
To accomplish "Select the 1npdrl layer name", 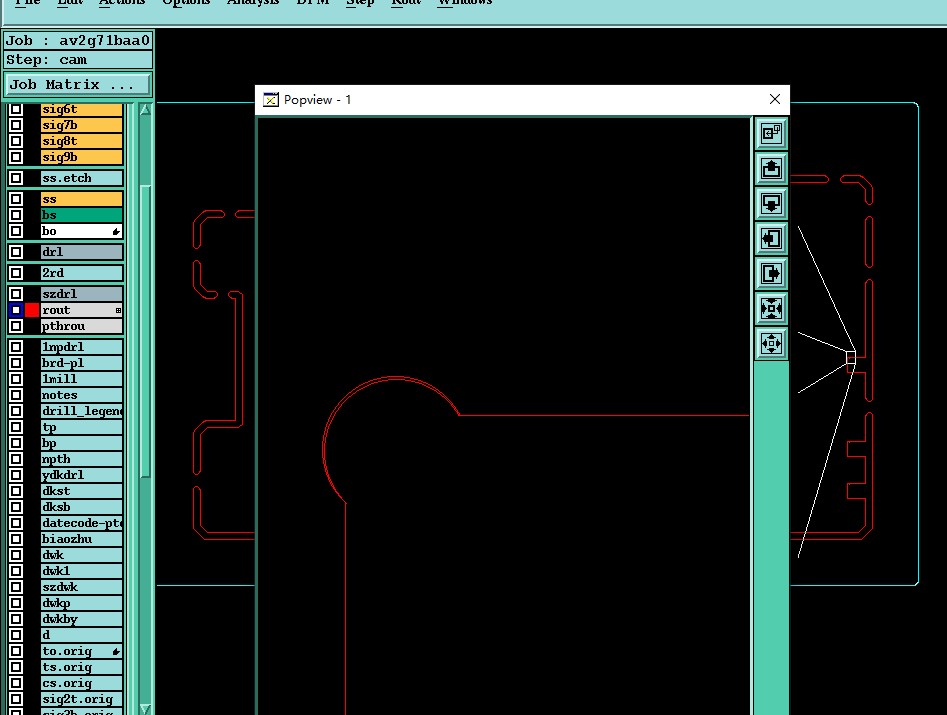I will tap(82, 347).
